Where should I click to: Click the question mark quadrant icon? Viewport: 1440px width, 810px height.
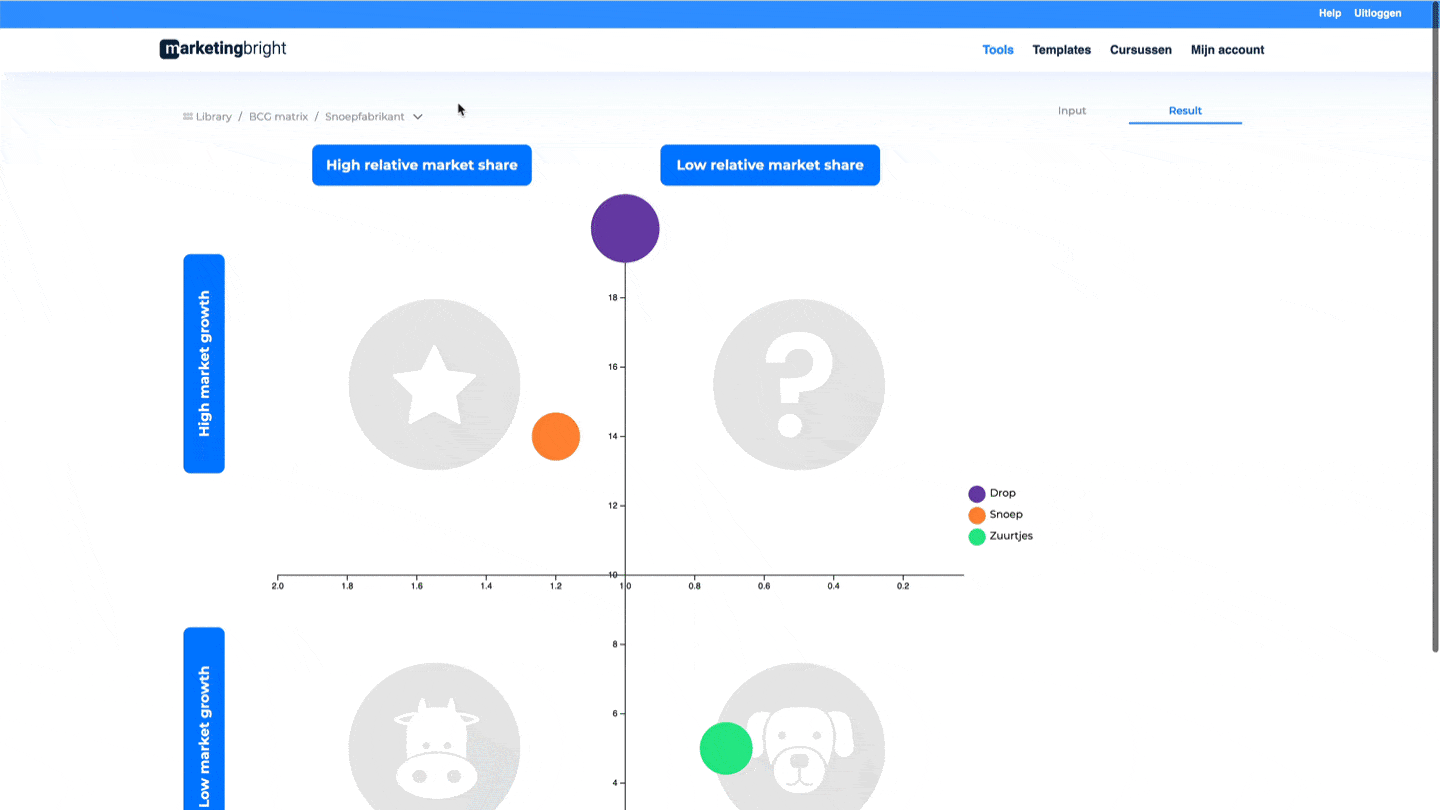pos(798,384)
